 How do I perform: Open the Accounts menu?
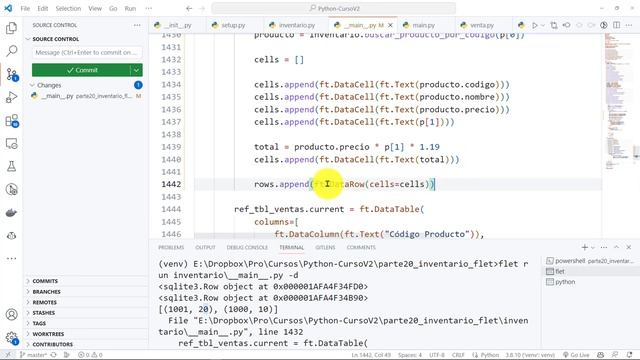point(11,314)
